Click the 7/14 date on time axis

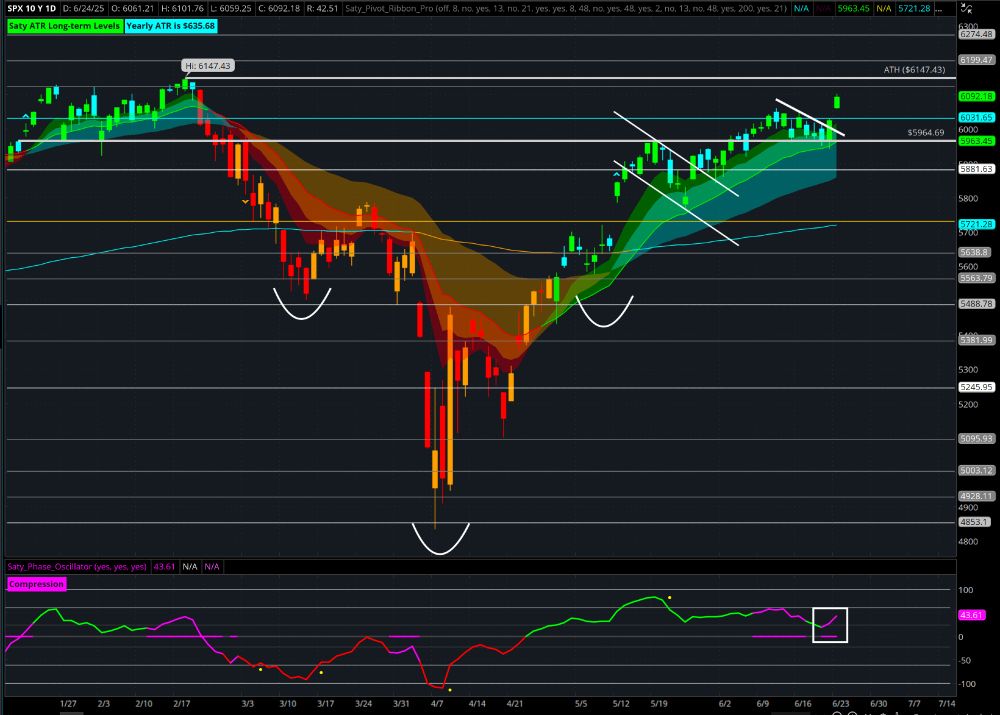tap(947, 704)
